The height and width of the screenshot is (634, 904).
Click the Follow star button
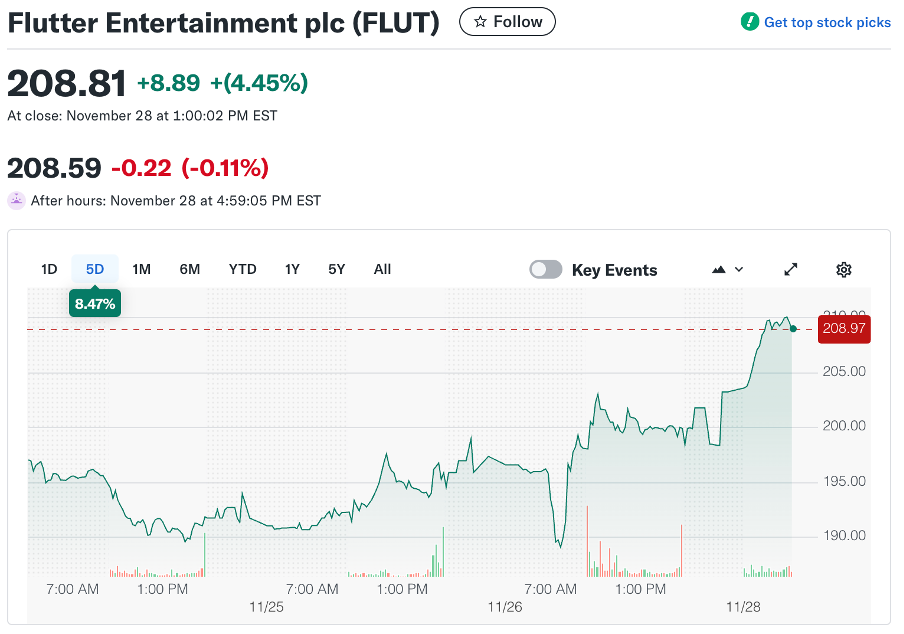(x=507, y=21)
